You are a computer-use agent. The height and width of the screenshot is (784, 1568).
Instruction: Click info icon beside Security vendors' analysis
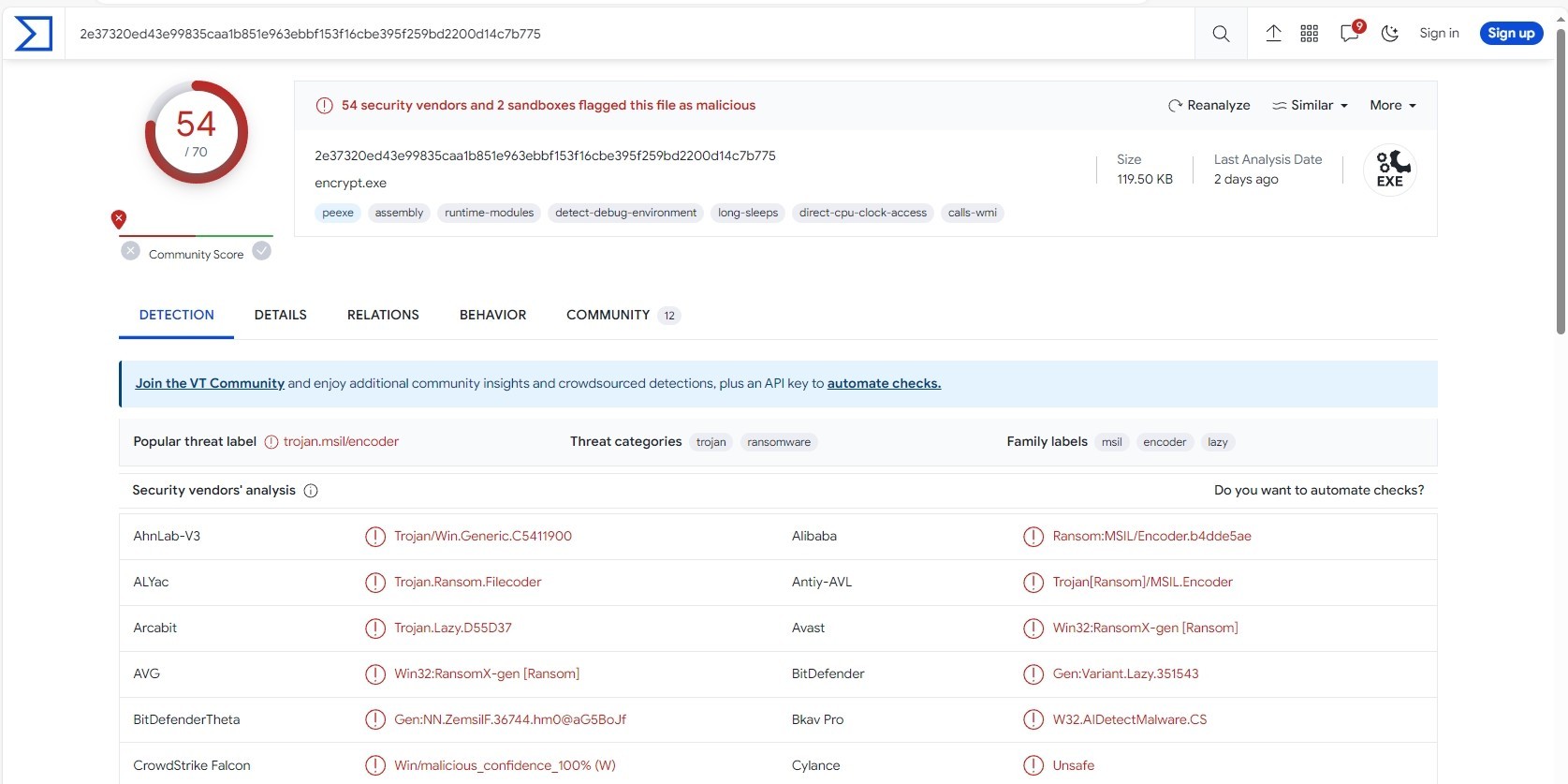coord(311,491)
